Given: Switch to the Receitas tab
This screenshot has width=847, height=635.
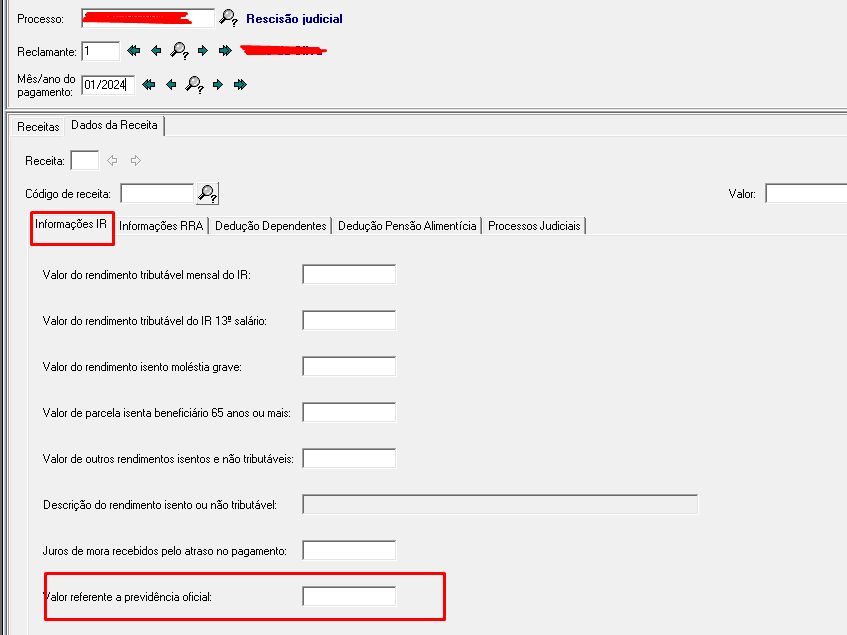Looking at the screenshot, I should 38,127.
